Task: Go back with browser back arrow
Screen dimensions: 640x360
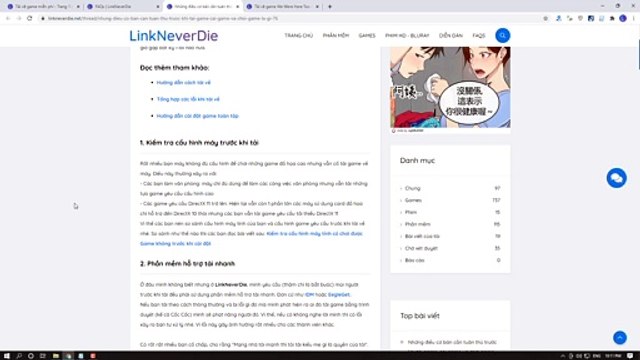Action: 8,18
